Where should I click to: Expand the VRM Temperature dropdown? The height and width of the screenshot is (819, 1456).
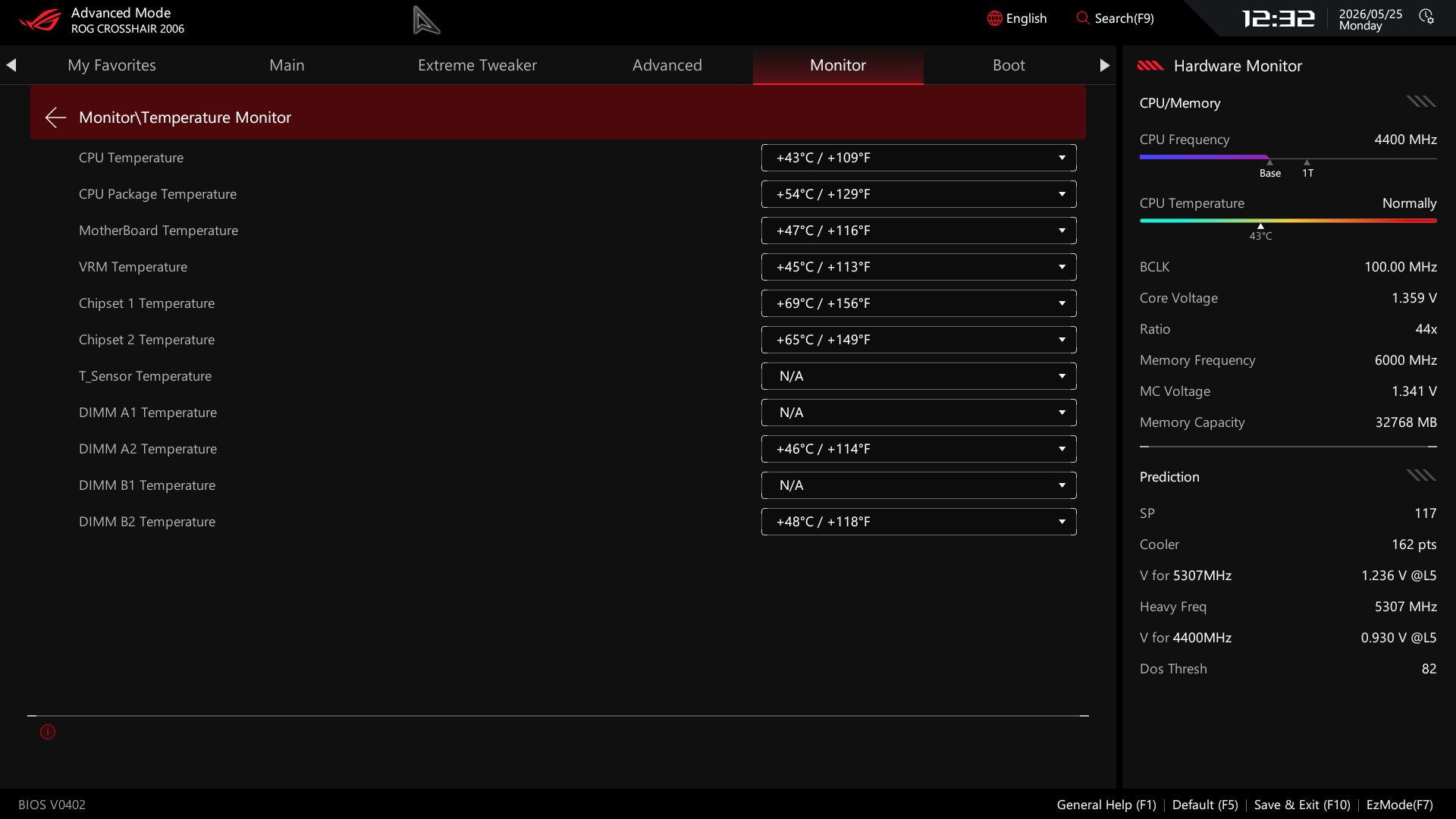click(x=918, y=267)
